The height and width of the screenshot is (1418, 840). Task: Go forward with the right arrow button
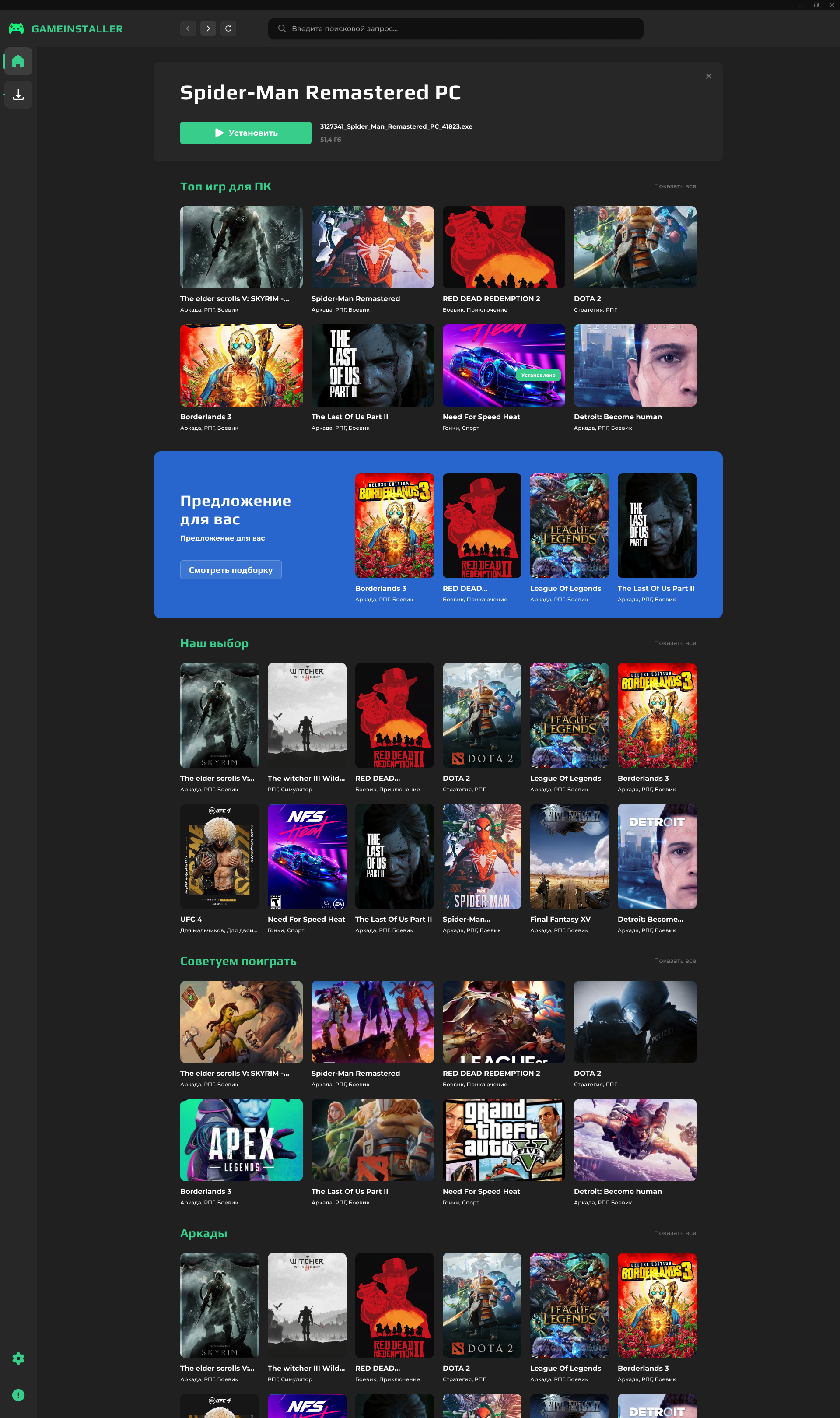(208, 28)
